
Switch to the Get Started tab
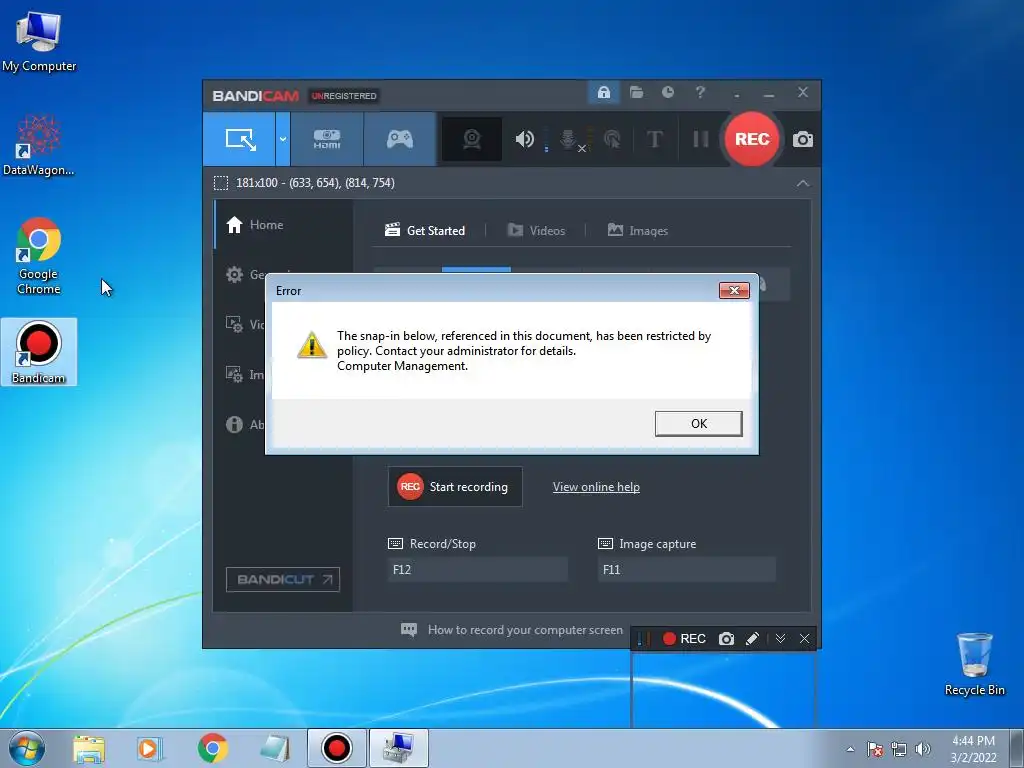425,231
